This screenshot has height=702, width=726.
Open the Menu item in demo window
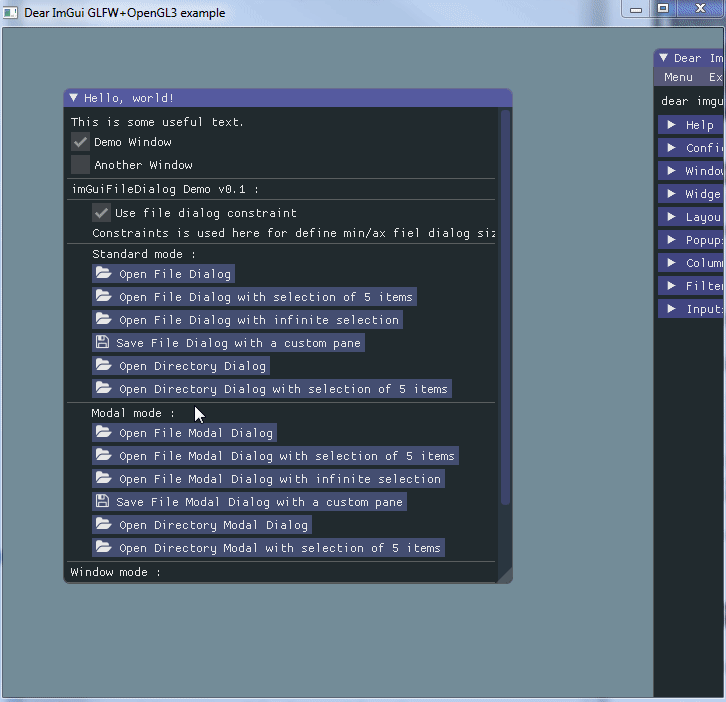pyautogui.click(x=678, y=77)
